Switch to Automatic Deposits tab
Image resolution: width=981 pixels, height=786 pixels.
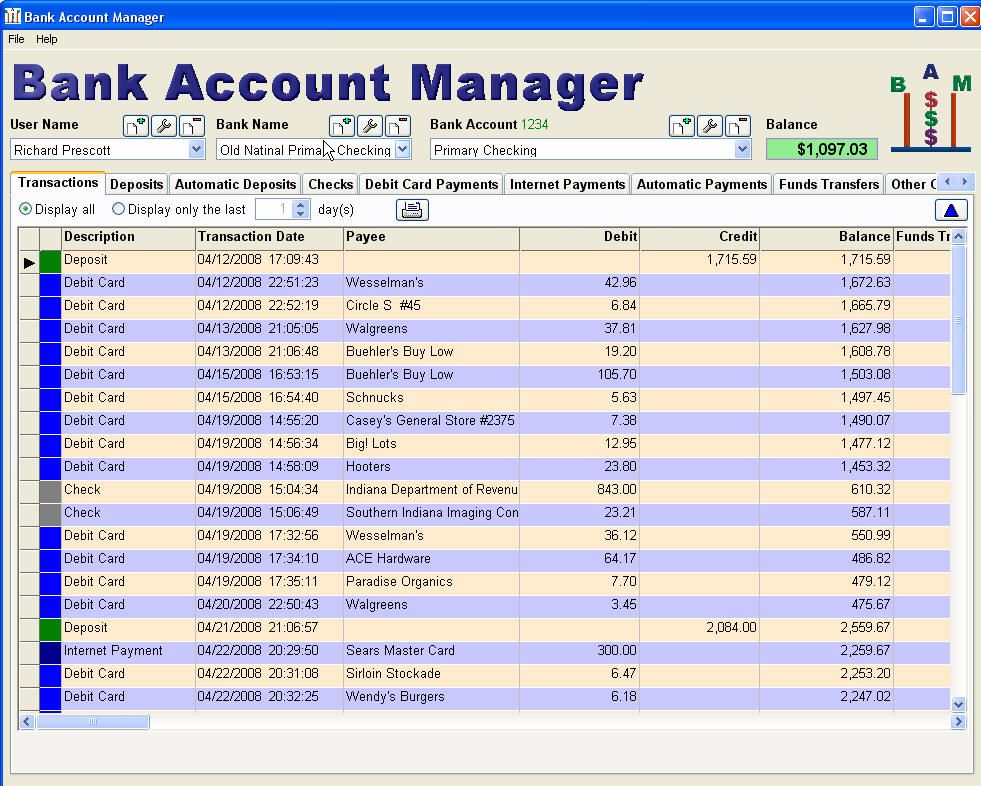pos(235,185)
